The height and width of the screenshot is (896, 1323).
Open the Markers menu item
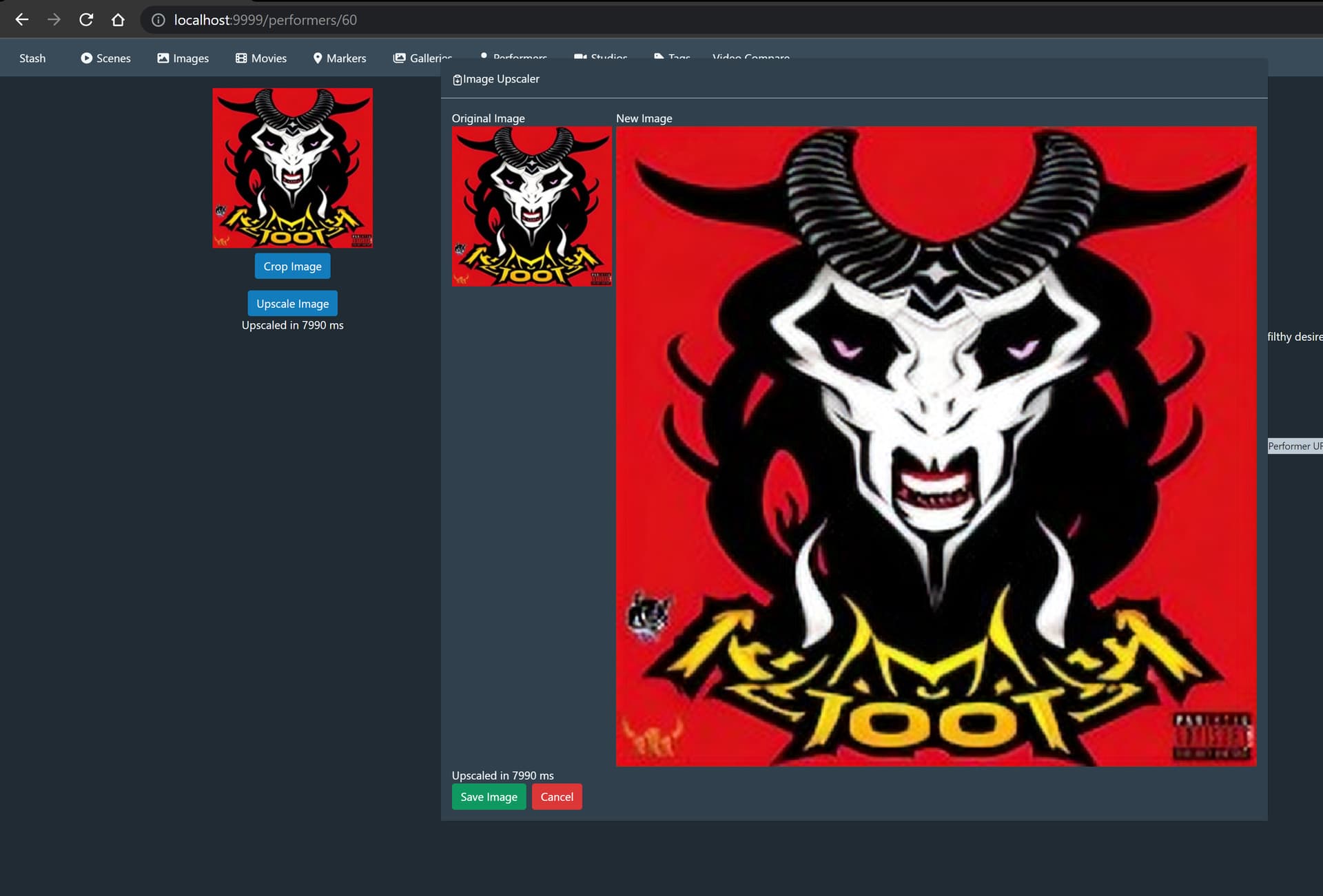346,58
